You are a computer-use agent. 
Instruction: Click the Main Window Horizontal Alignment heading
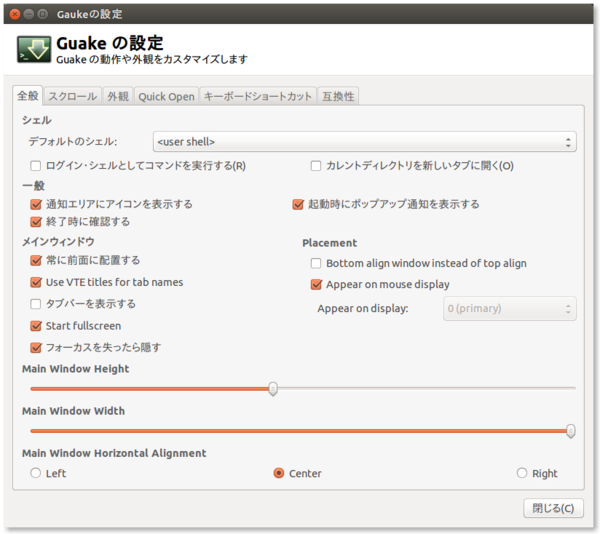coord(114,453)
